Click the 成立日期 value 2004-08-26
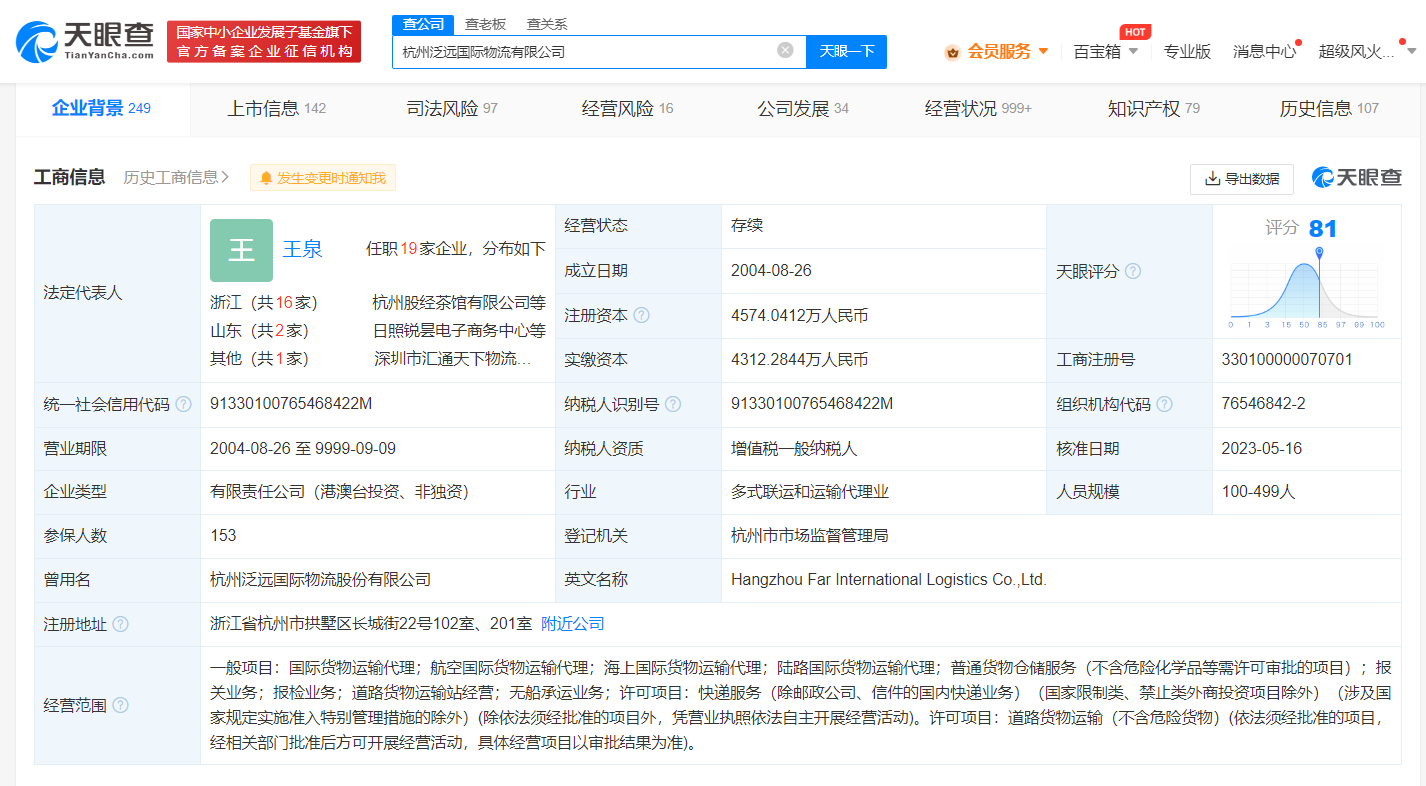This screenshot has height=786, width=1426. 771,271
